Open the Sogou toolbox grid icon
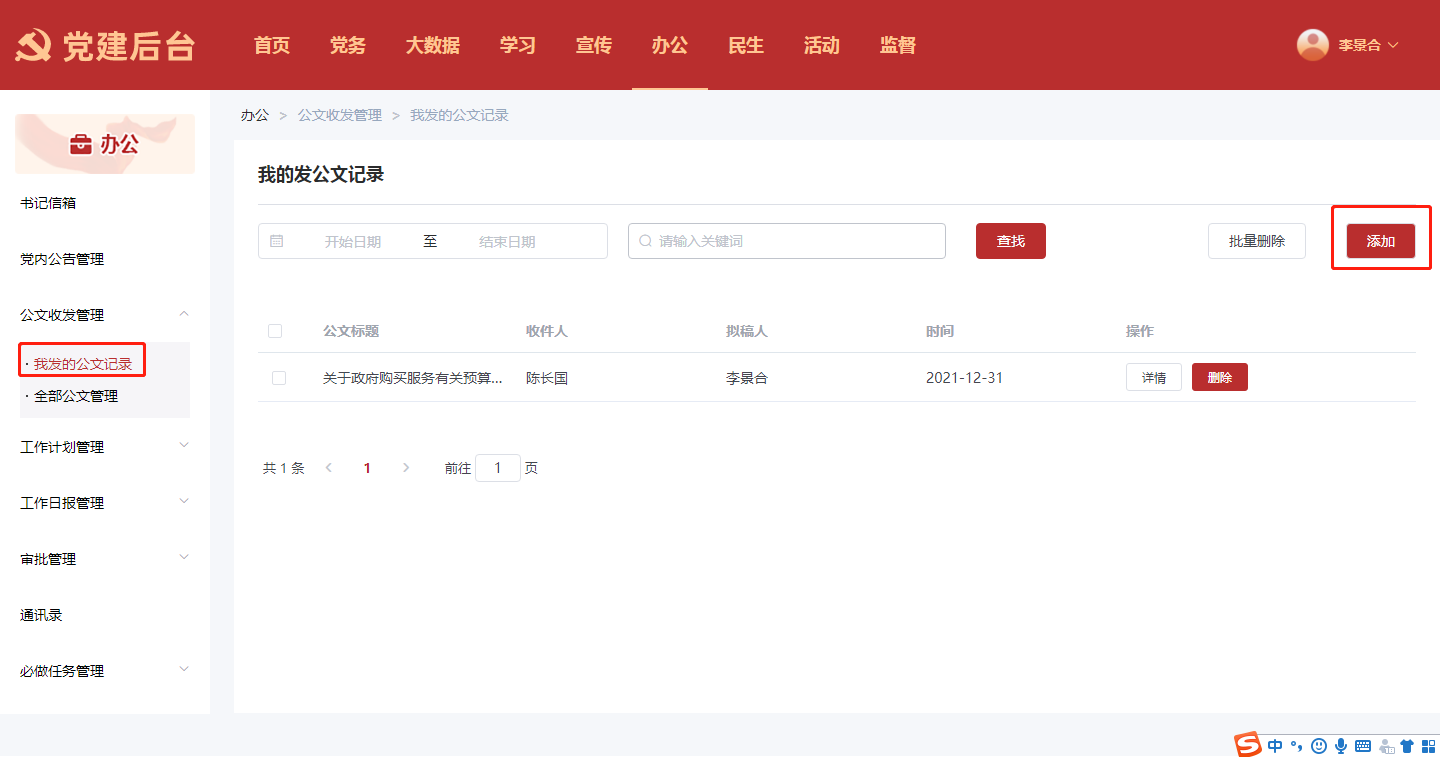This screenshot has height=757, width=1440. tap(1427, 745)
